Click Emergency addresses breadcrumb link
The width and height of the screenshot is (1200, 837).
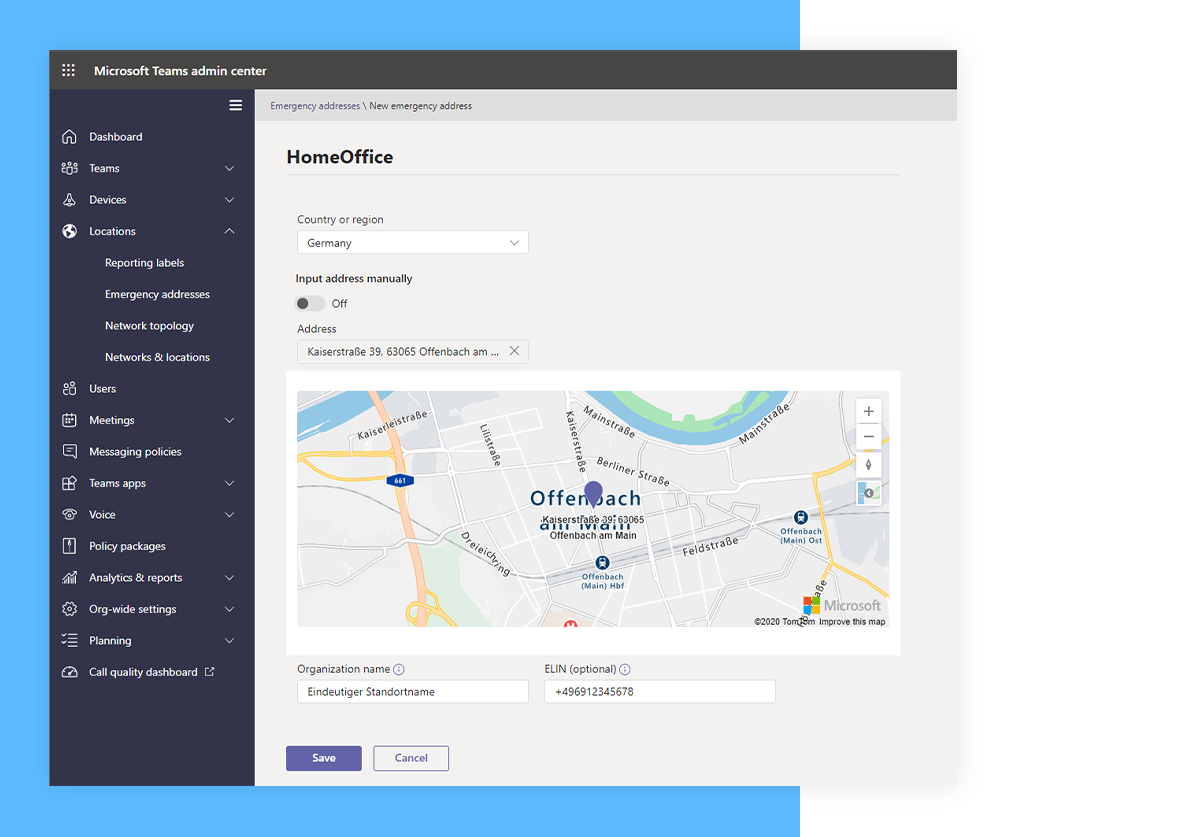315,106
